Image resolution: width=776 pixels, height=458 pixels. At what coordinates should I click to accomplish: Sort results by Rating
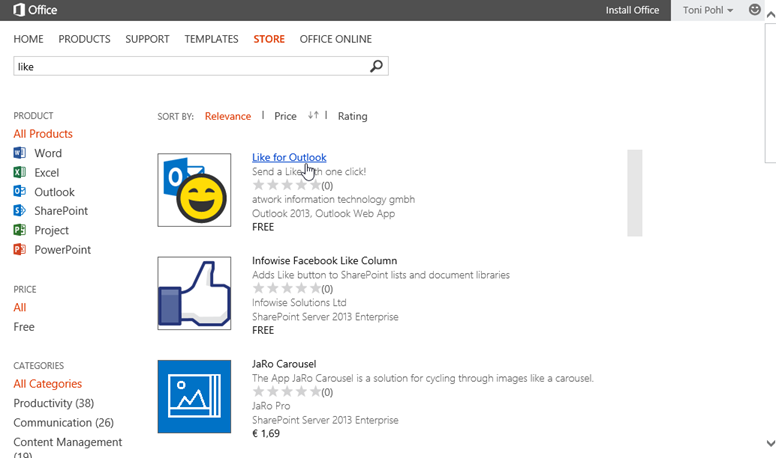click(x=352, y=116)
